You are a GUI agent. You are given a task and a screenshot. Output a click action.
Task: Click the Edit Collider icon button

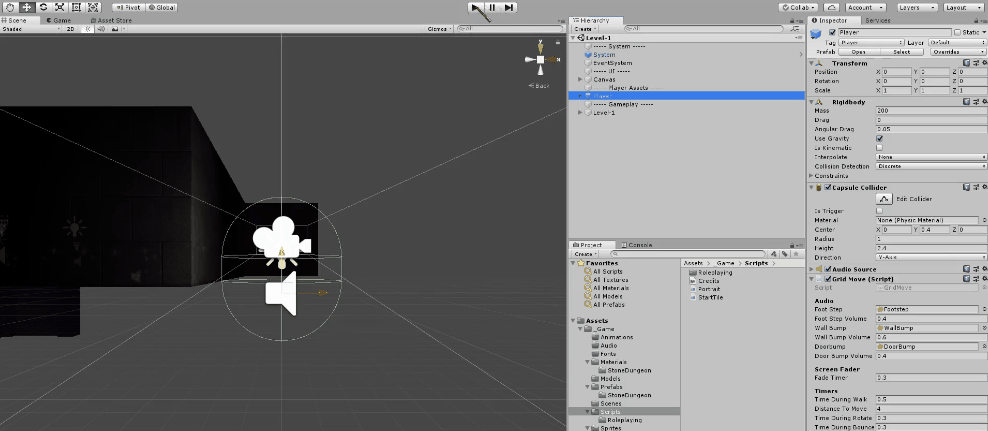[x=884, y=199]
